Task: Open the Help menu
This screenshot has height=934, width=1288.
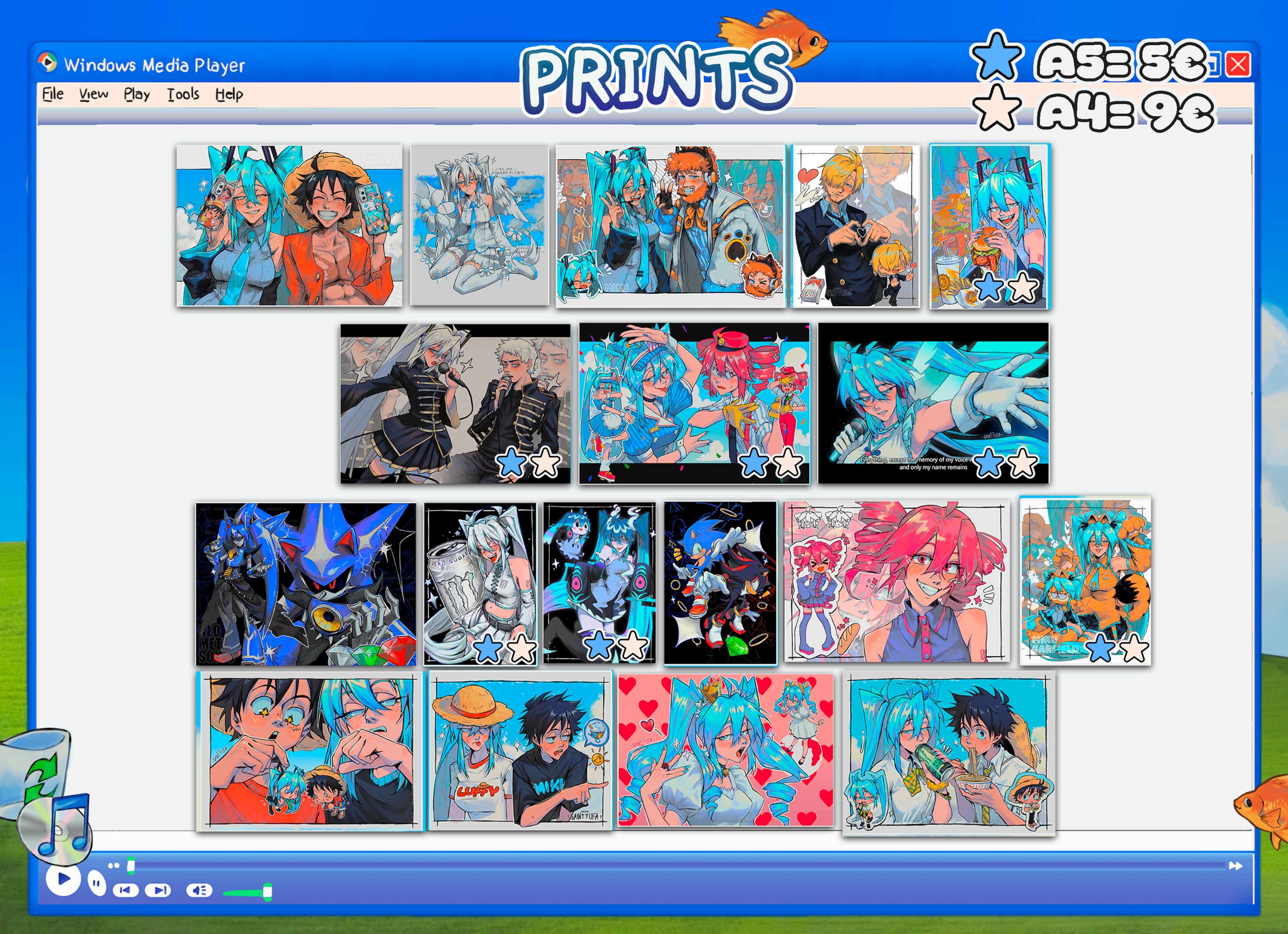Action: tap(229, 94)
